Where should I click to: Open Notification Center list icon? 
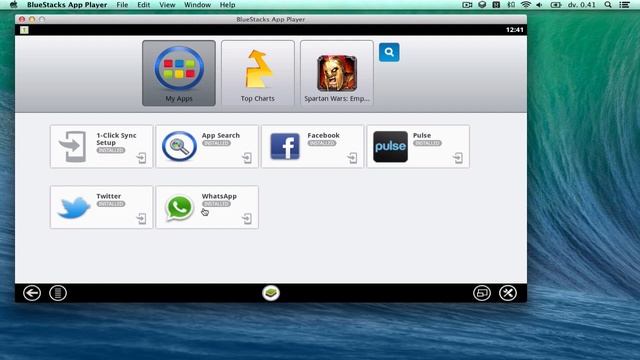tap(624, 5)
